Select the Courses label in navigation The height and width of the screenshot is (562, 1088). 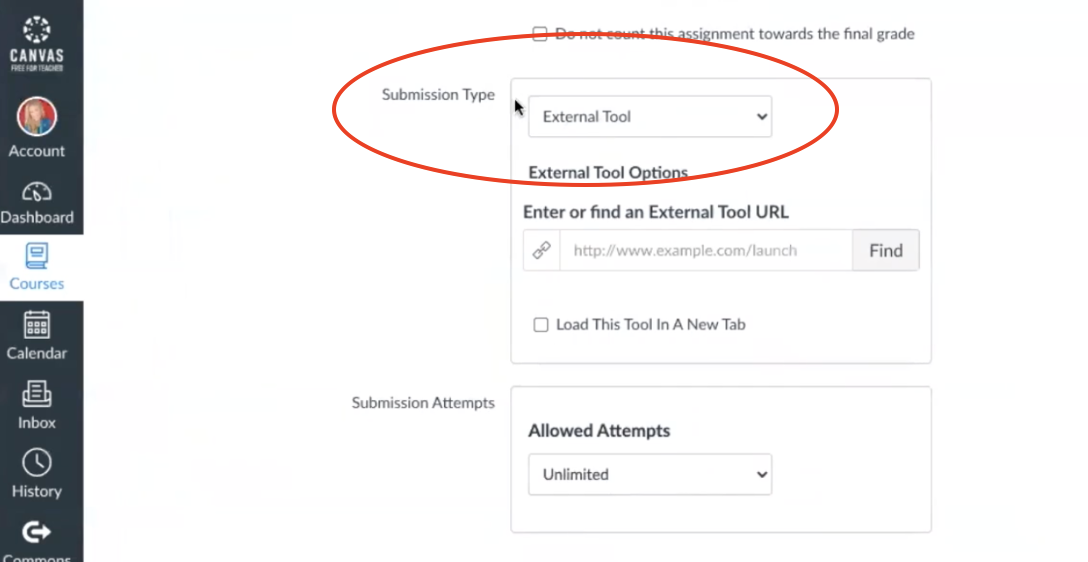pyautogui.click(x=37, y=284)
